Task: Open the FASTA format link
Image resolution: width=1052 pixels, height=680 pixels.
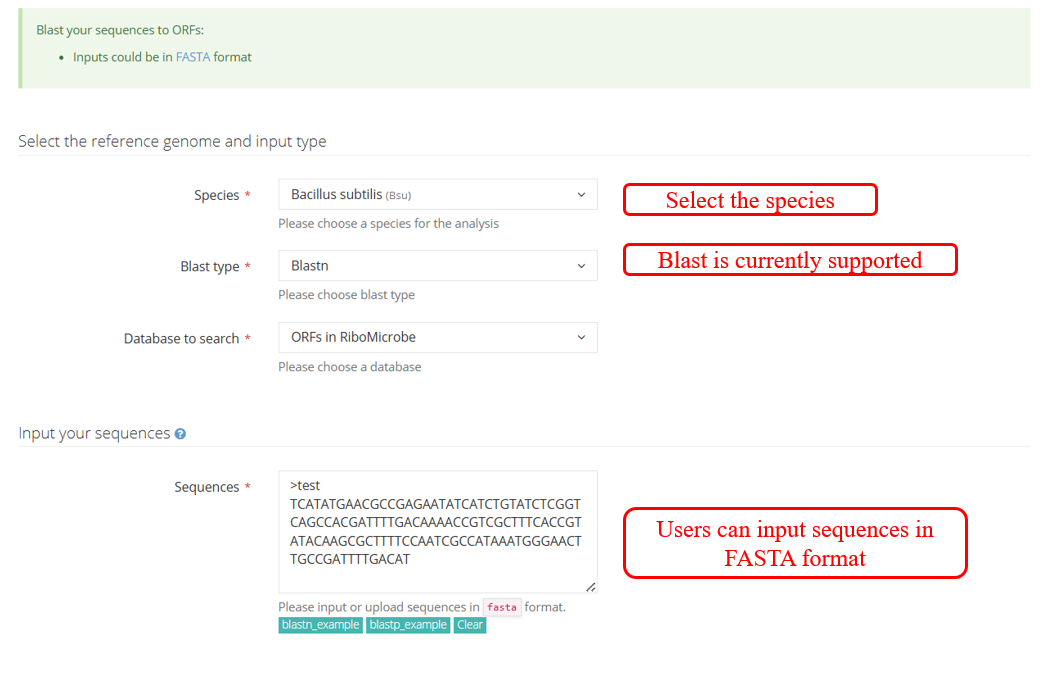Action: [x=193, y=57]
